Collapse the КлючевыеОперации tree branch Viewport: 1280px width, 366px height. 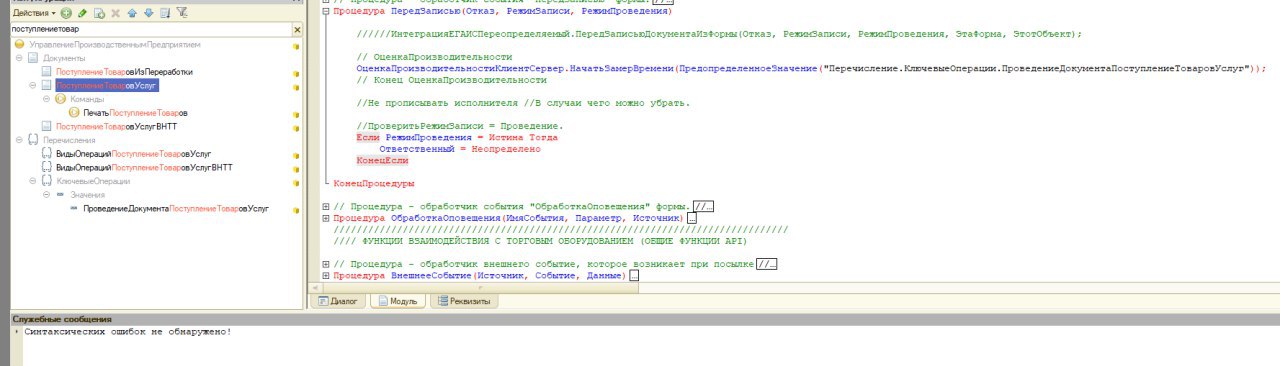pos(33,181)
